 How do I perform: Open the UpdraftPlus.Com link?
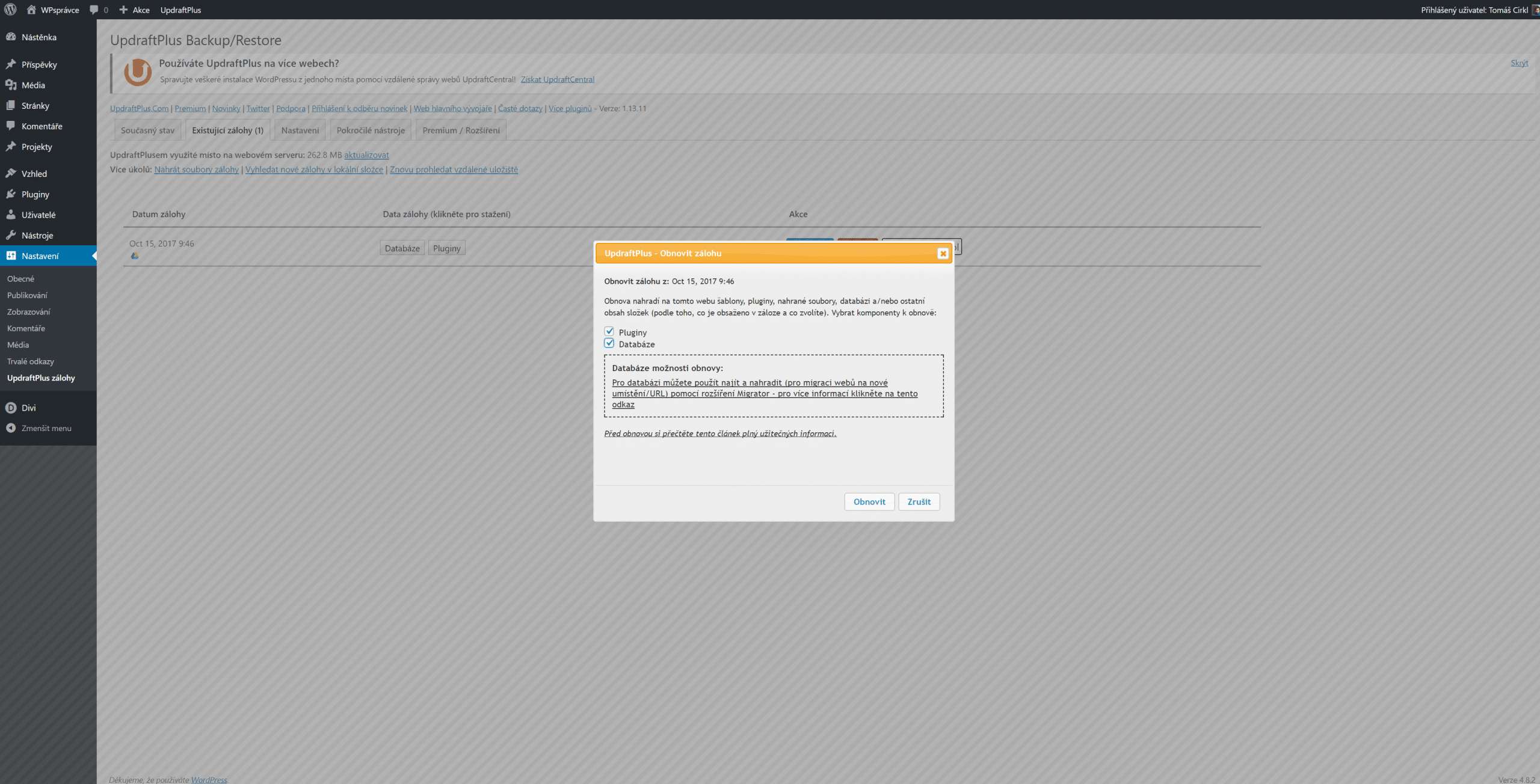click(139, 108)
